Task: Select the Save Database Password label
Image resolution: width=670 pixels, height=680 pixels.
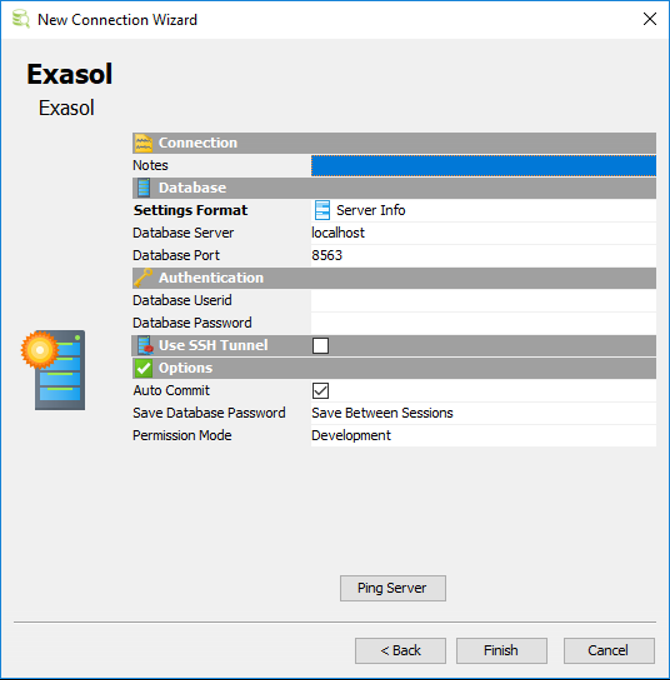Action: click(x=209, y=413)
